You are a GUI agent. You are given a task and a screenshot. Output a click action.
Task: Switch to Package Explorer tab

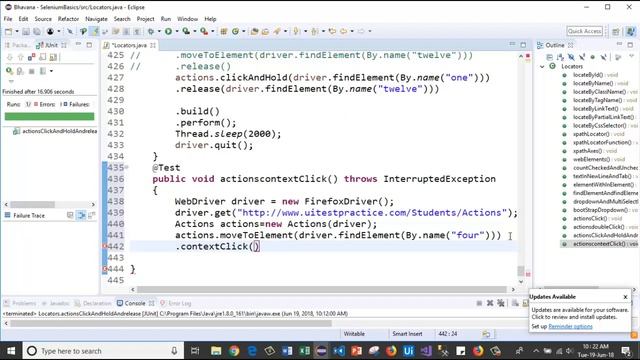tap(18, 45)
